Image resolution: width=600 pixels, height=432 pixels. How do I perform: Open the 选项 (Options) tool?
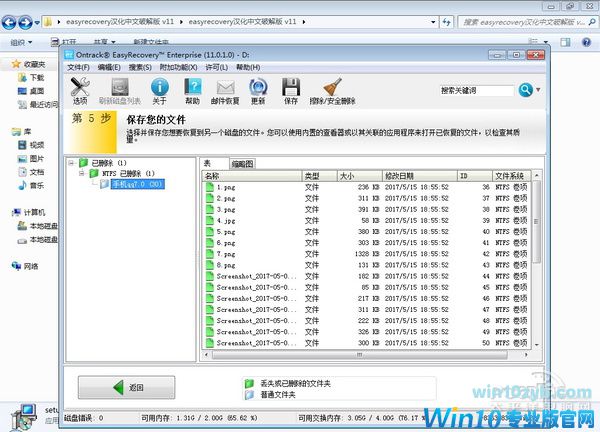[80, 91]
